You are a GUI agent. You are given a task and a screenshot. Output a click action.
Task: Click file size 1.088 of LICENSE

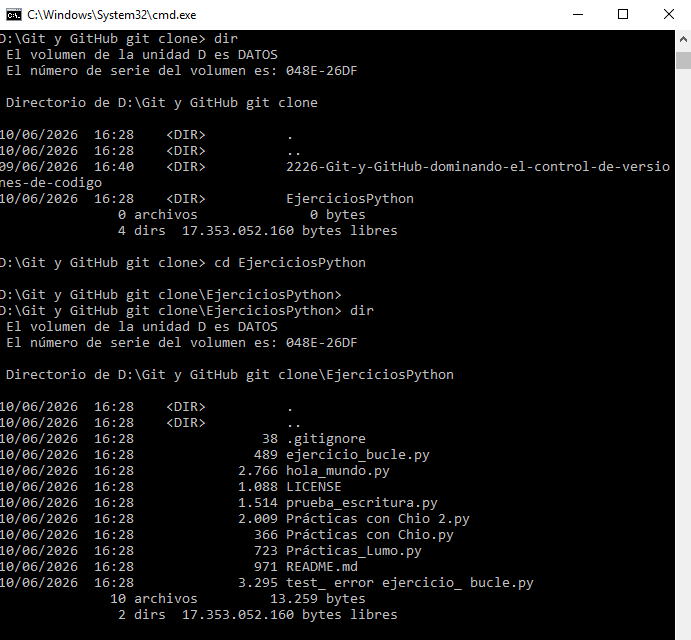tap(258, 487)
